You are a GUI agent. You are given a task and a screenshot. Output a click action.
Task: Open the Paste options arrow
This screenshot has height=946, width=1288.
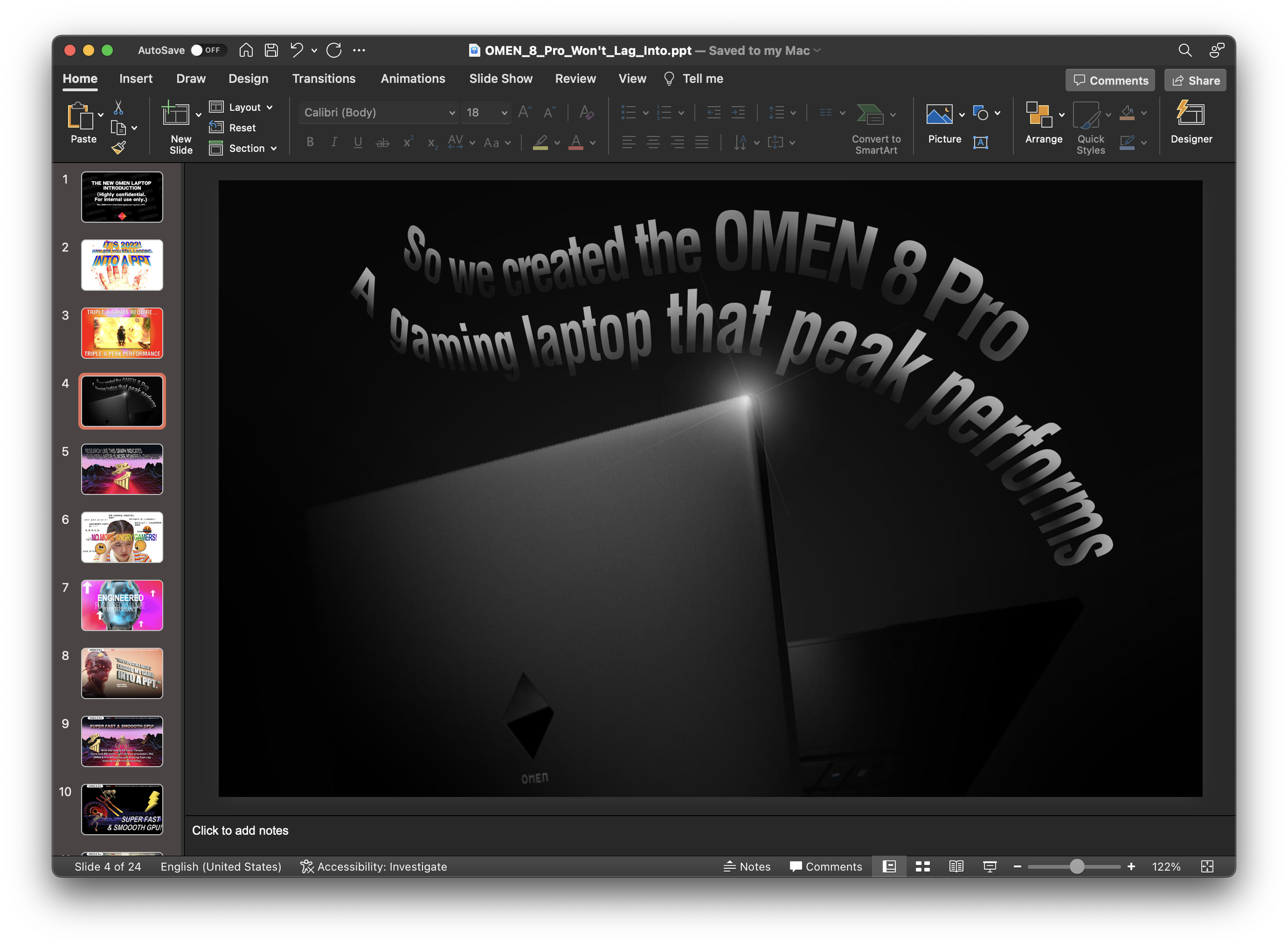[101, 114]
